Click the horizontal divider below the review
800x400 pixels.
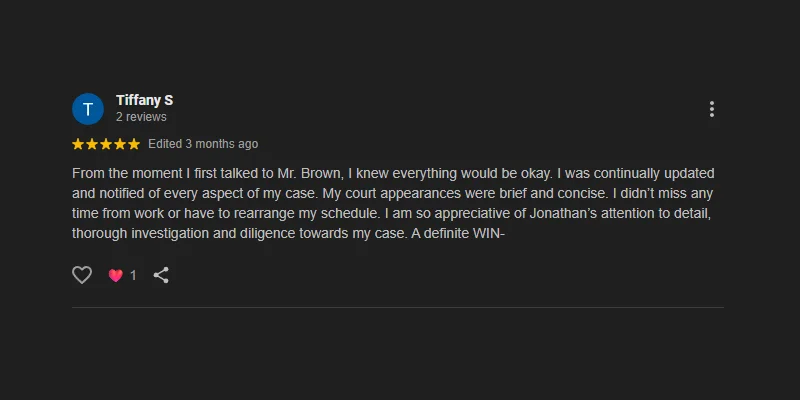pyautogui.click(x=398, y=307)
